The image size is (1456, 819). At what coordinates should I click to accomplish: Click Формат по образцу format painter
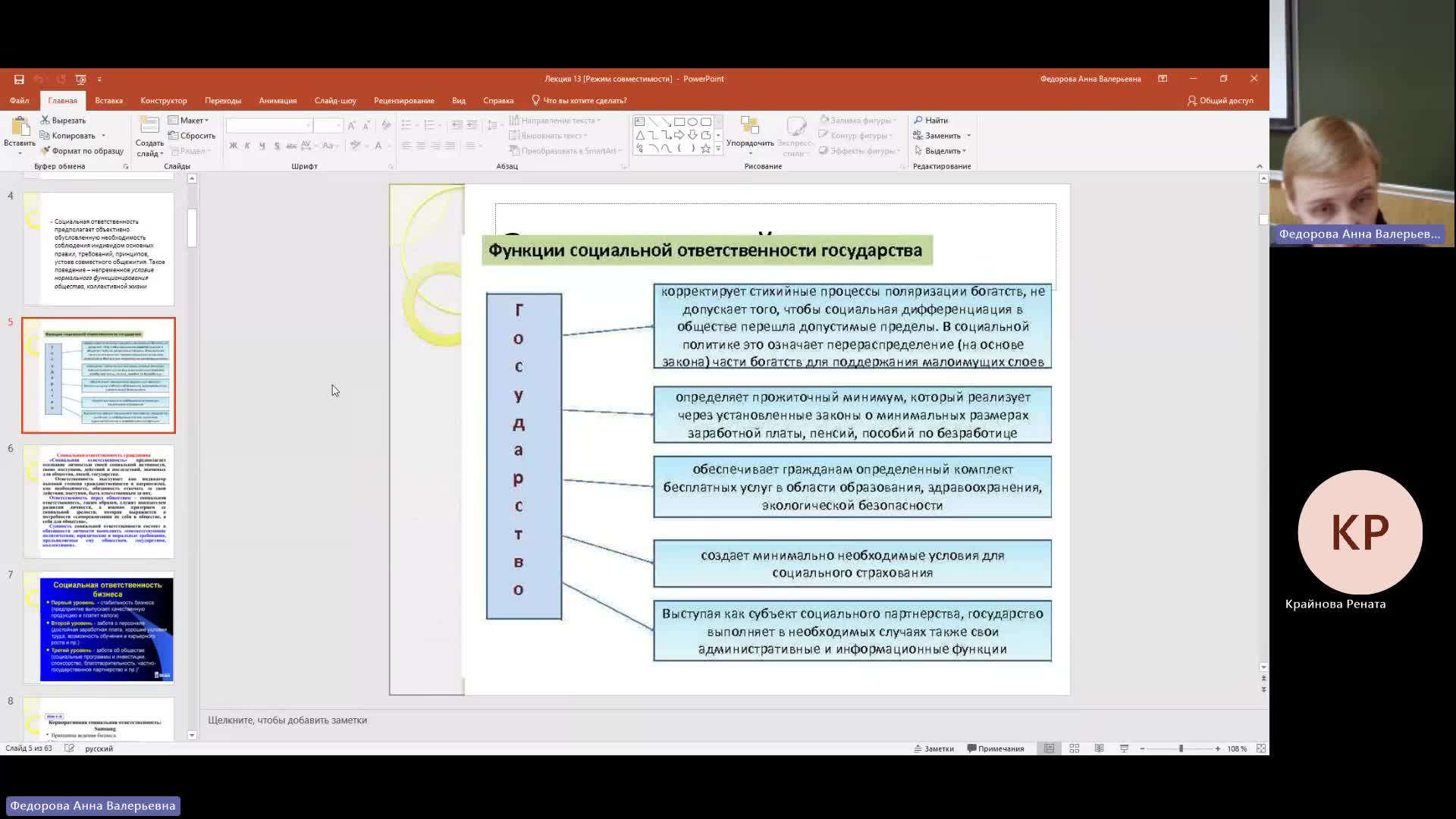82,151
